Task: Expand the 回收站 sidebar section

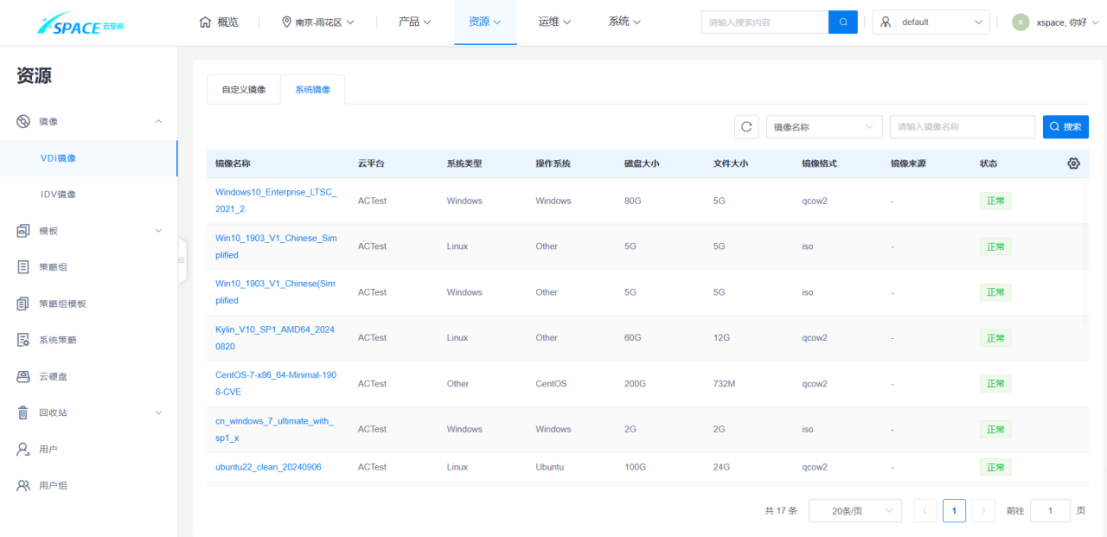Action: point(158,413)
